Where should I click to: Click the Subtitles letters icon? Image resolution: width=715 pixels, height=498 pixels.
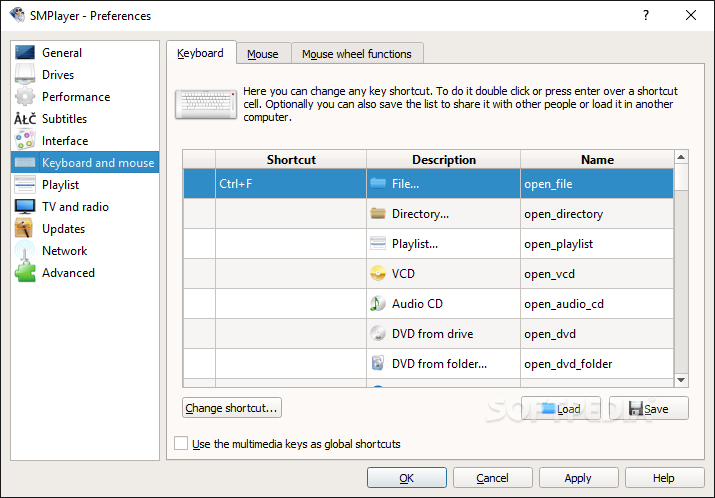25,119
